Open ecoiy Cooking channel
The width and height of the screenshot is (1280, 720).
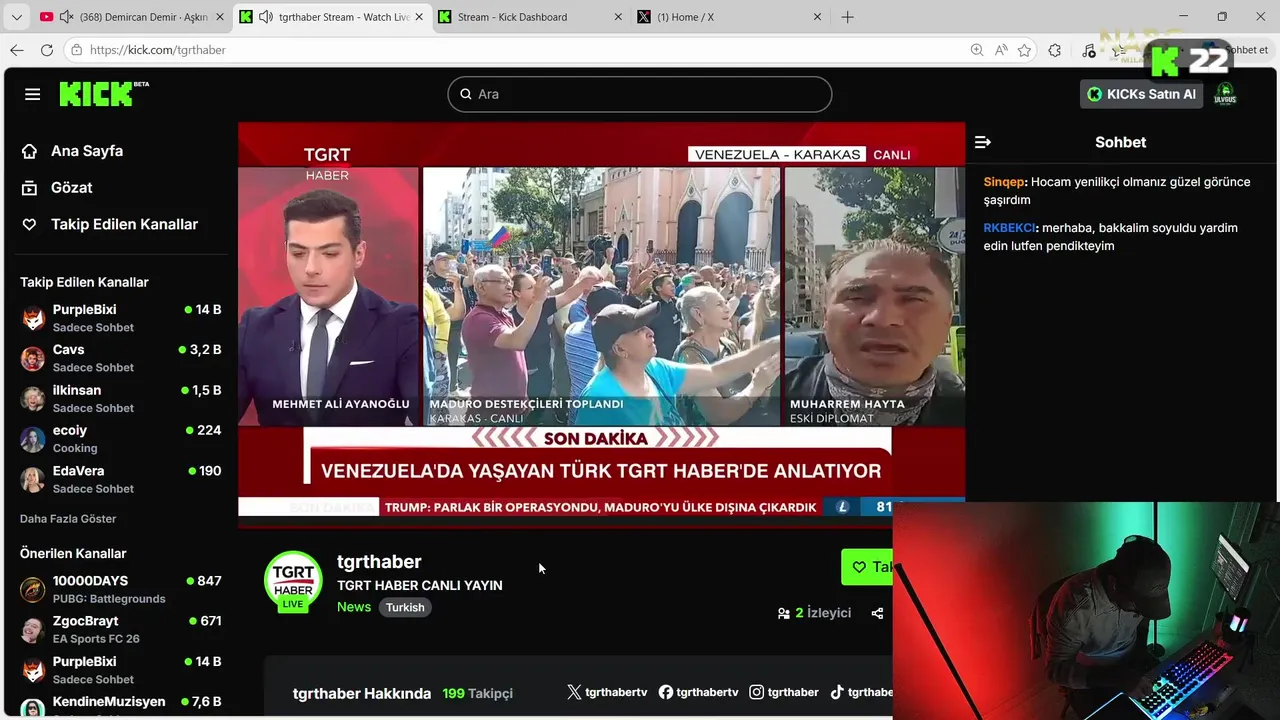click(x=121, y=439)
